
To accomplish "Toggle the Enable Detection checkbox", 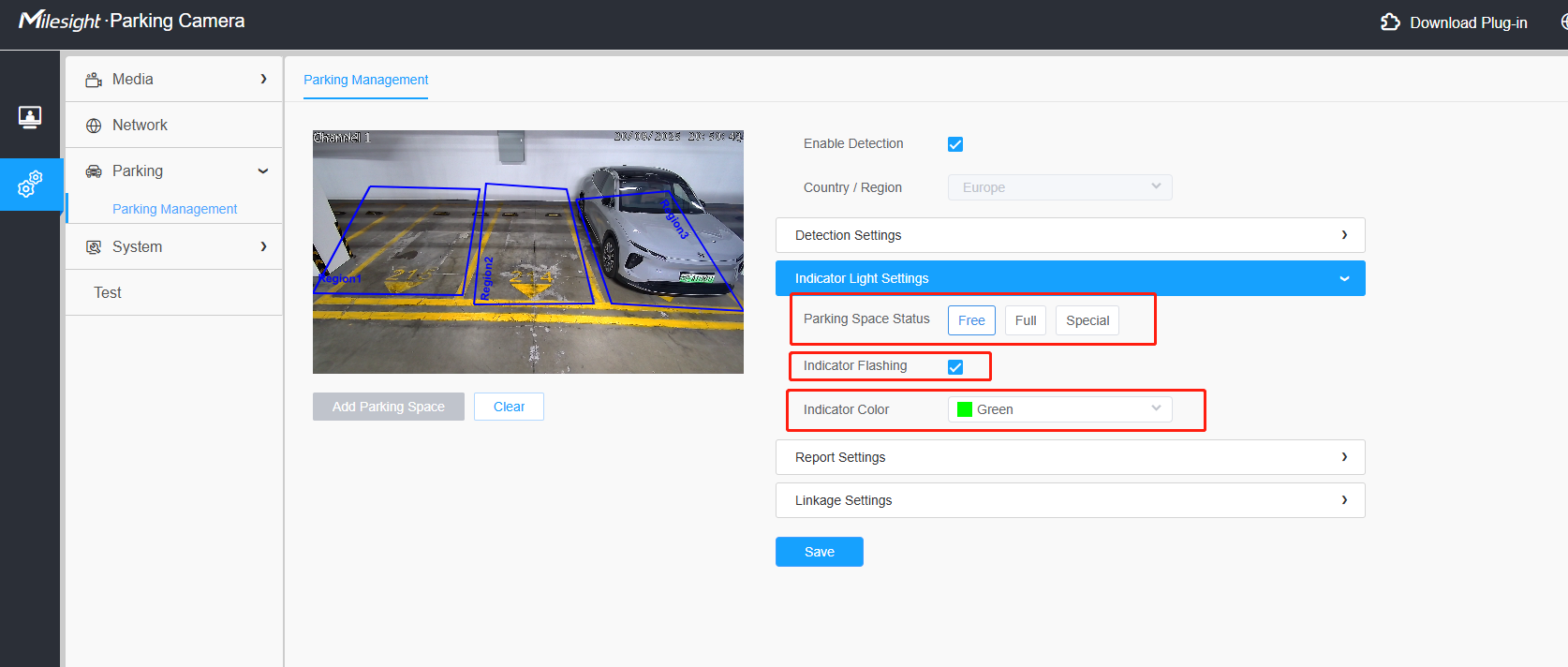I will tap(955, 144).
